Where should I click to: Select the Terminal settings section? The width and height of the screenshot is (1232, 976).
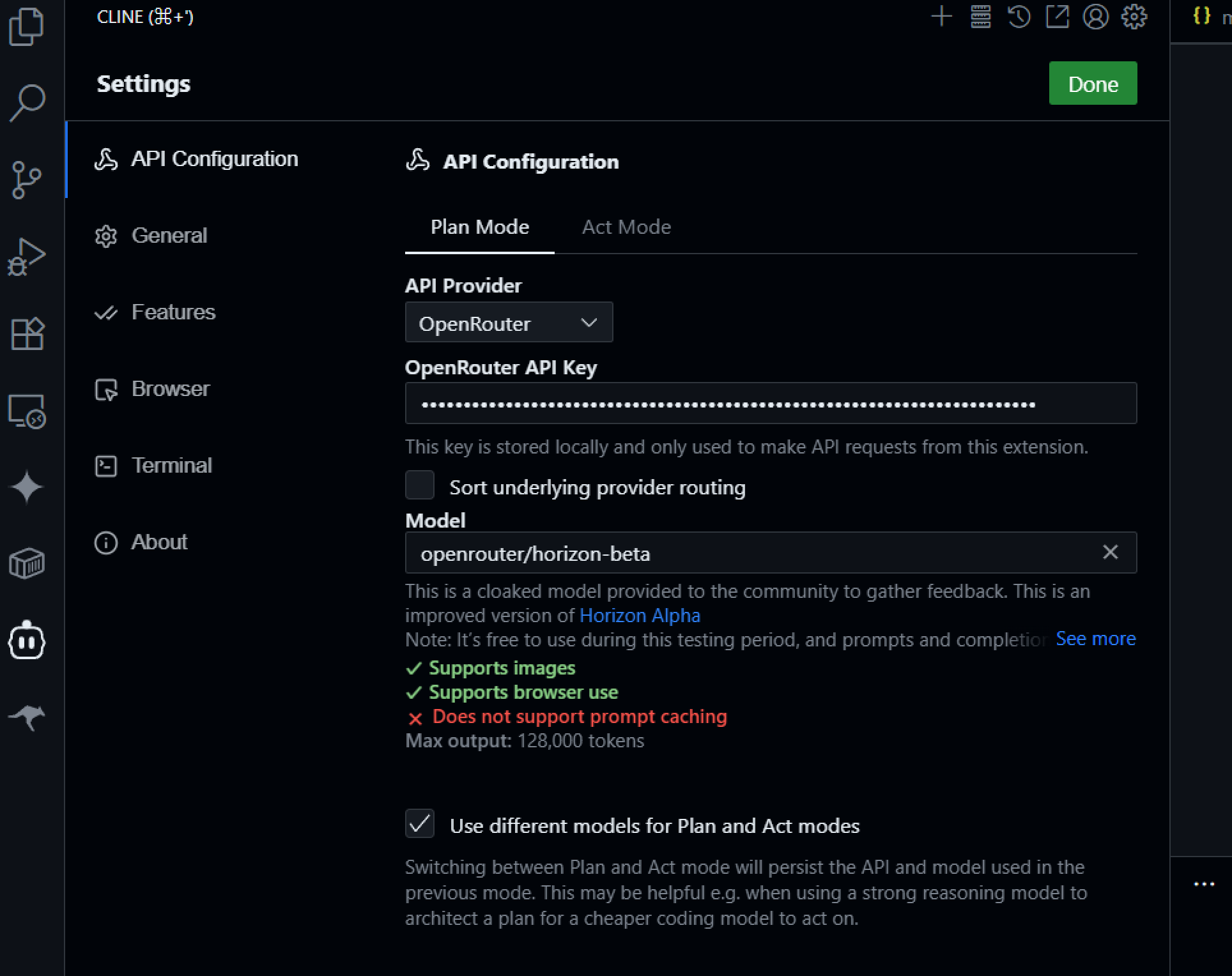(171, 465)
